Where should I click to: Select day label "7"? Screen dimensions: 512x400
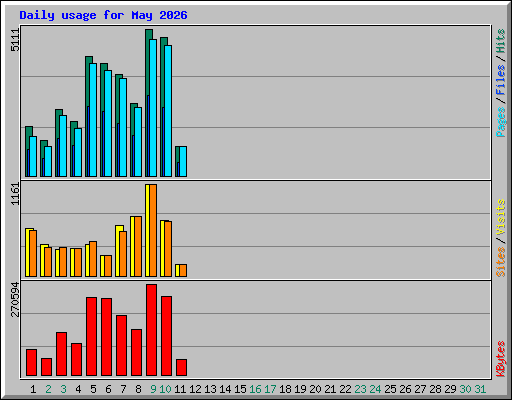coord(123,389)
